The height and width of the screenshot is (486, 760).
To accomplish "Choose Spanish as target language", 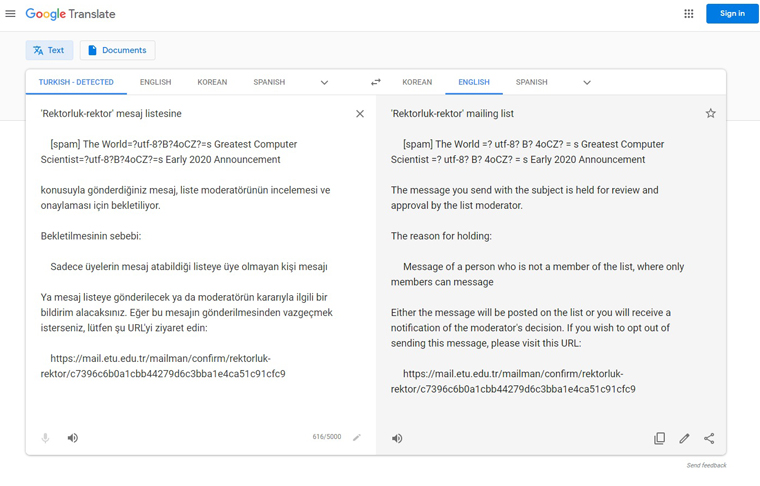I will tap(531, 82).
